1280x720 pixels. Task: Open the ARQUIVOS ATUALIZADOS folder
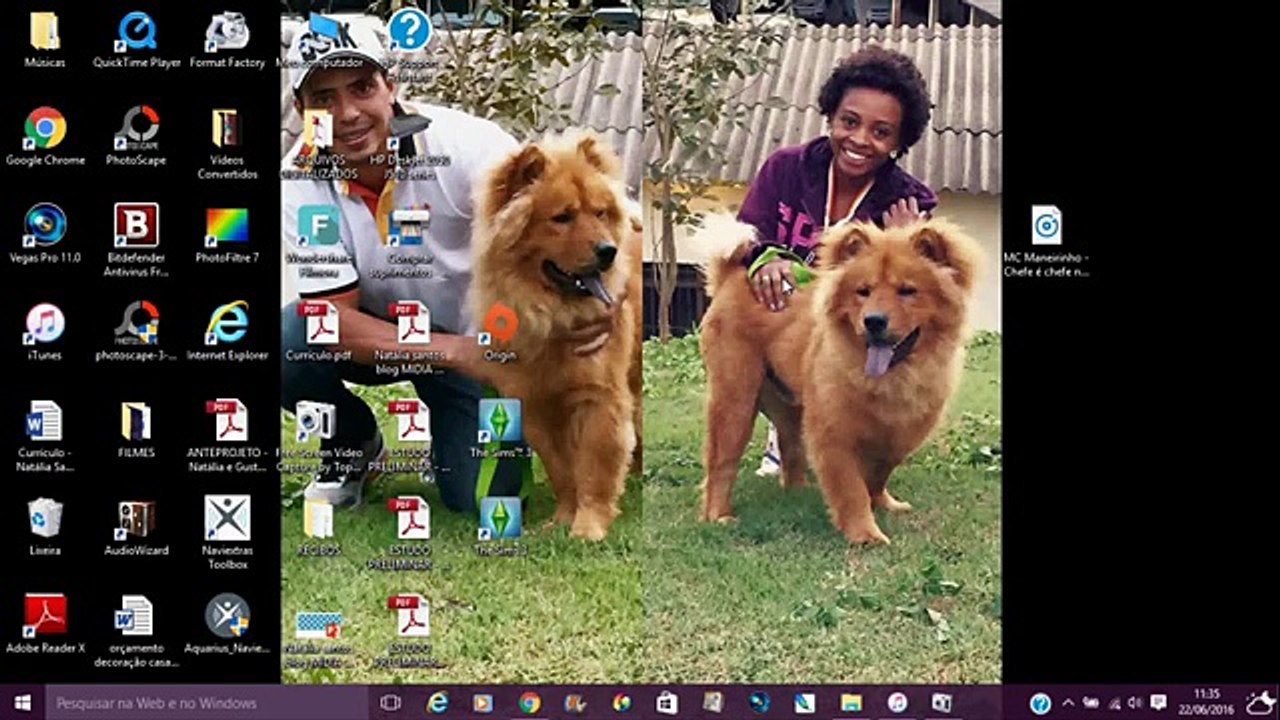click(318, 145)
